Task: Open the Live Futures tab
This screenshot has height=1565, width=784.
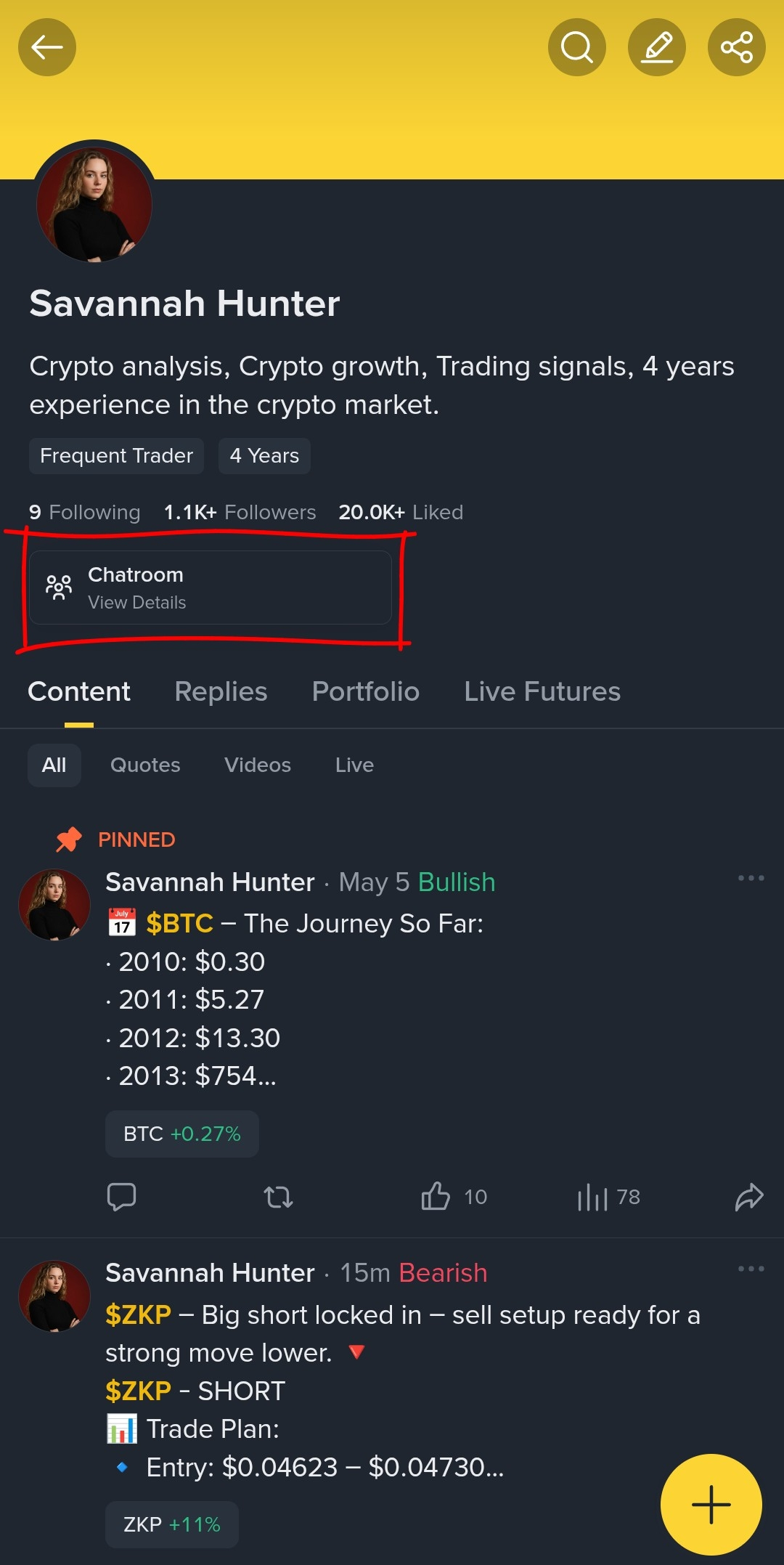Action: tap(542, 691)
